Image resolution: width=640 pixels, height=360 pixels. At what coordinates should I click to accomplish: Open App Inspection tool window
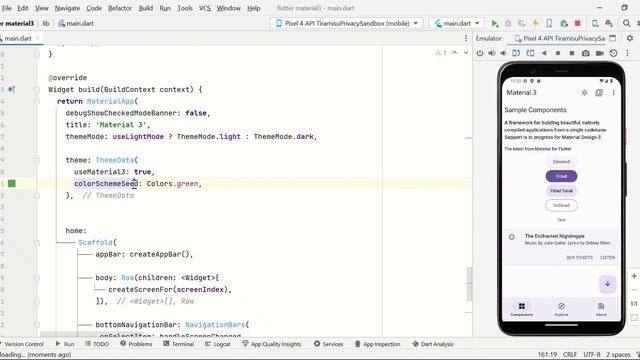377,344
